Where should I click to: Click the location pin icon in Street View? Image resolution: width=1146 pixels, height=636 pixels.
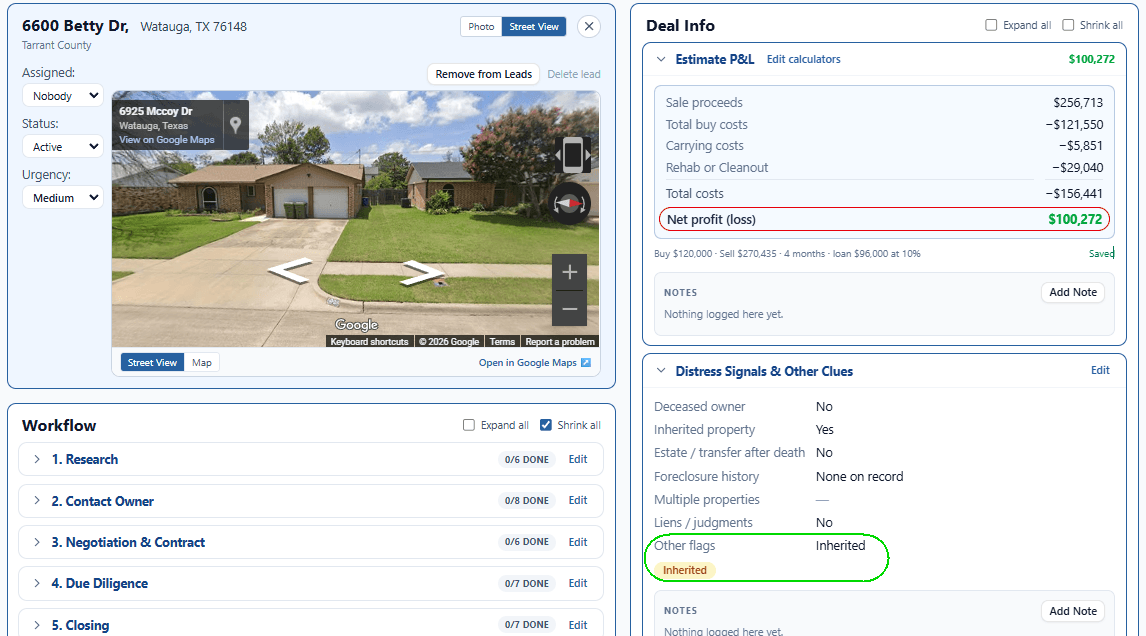tap(235, 125)
